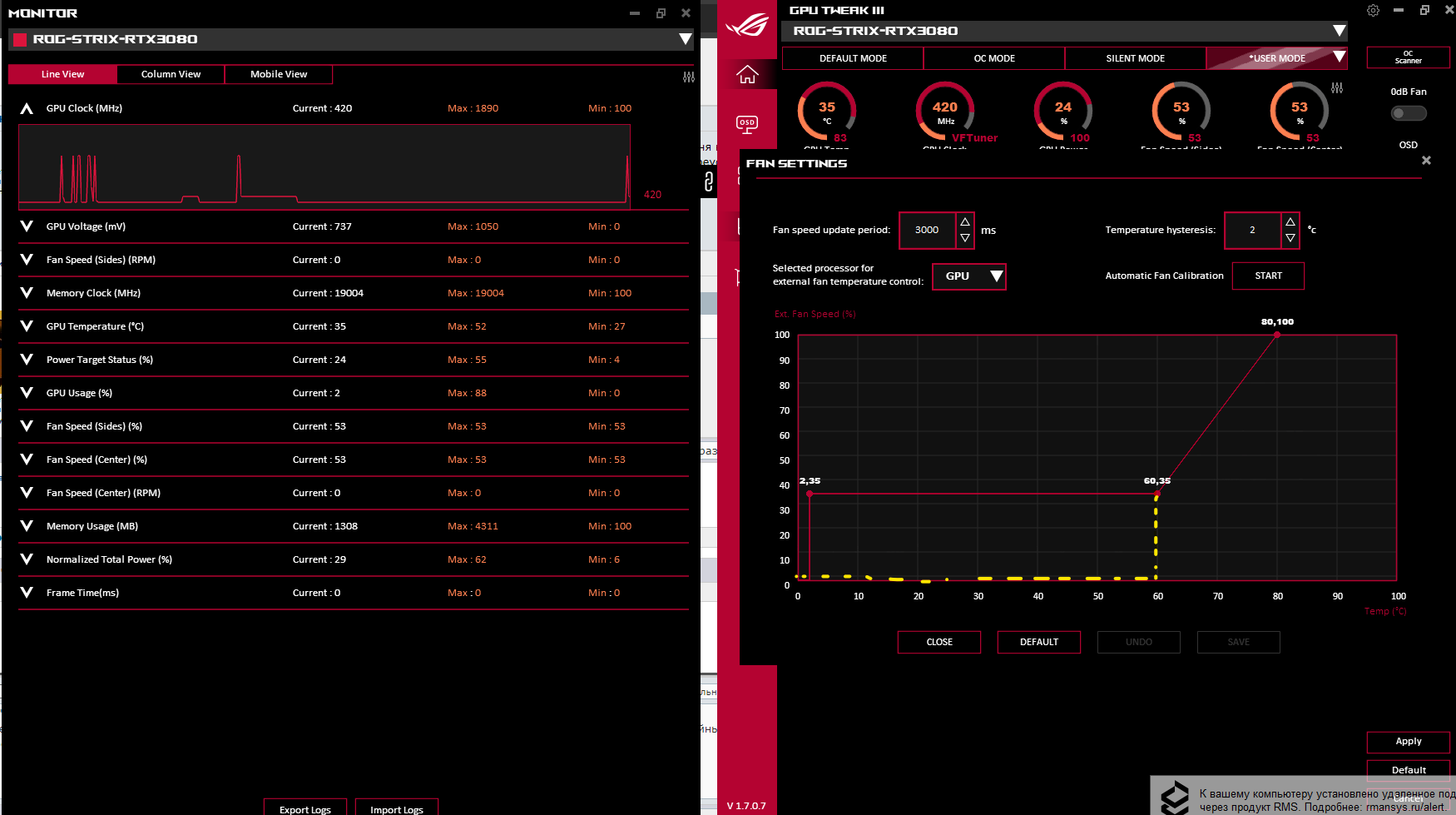
Task: Select OC MODE tab
Action: [x=994, y=58]
